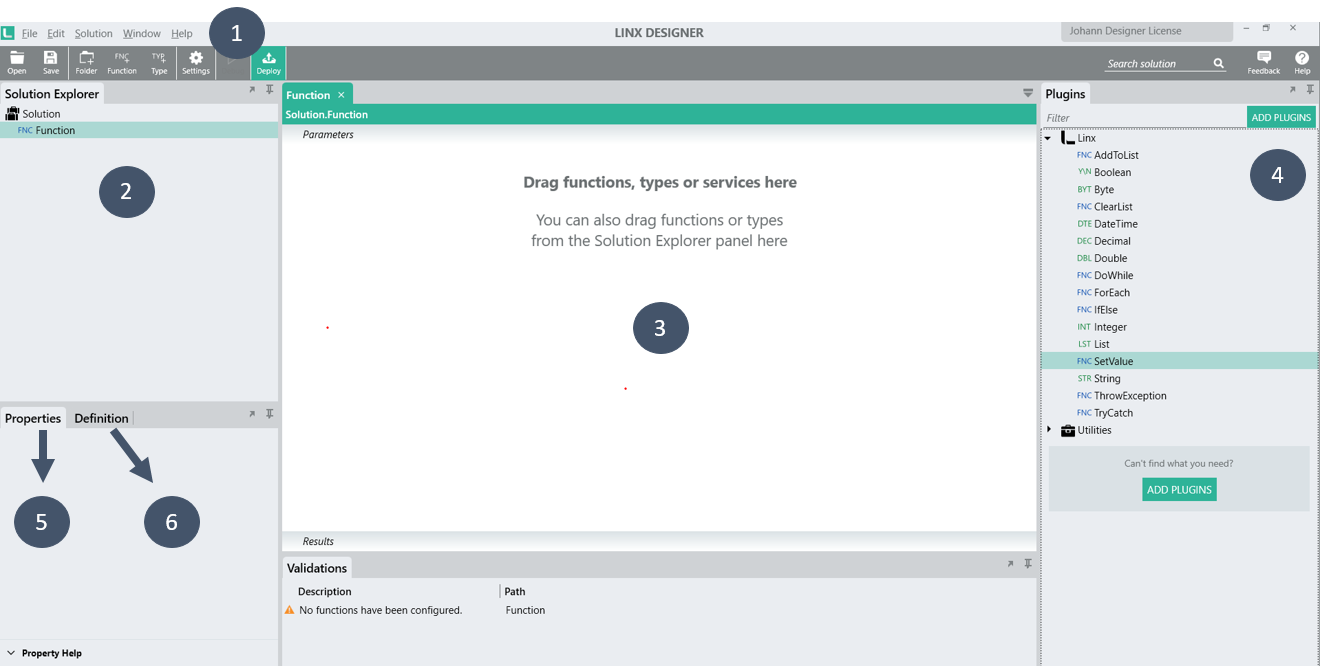Pin the Validations panel

[x=1028, y=564]
